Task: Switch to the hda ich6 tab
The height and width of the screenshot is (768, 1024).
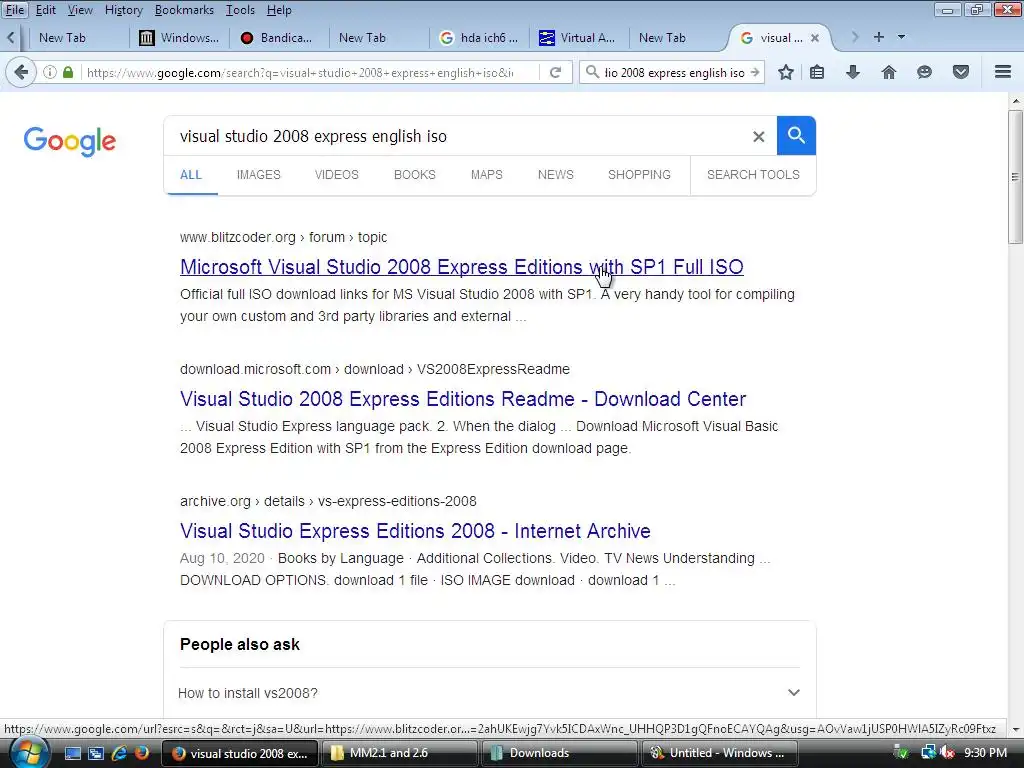Action: [481, 38]
